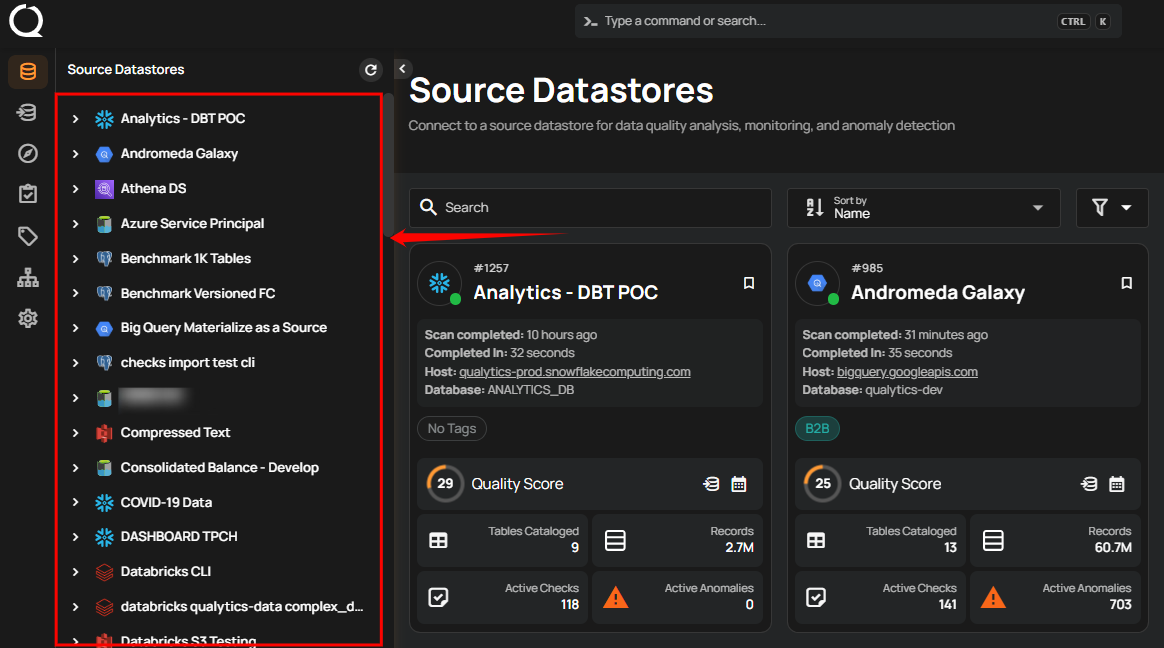Expand the COVID-19 Data datastore
The image size is (1164, 648).
74,502
